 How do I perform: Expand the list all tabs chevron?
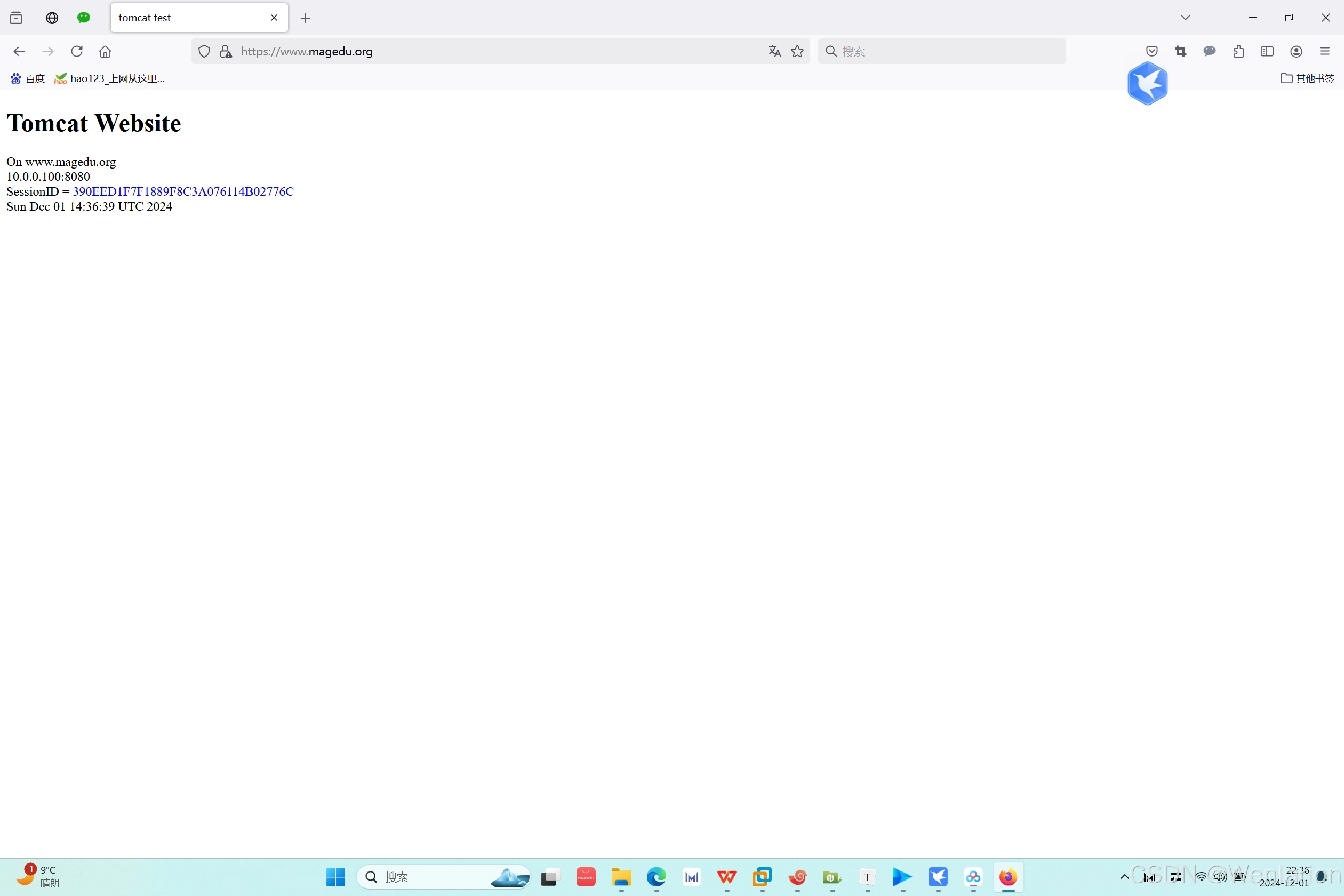(x=1185, y=18)
